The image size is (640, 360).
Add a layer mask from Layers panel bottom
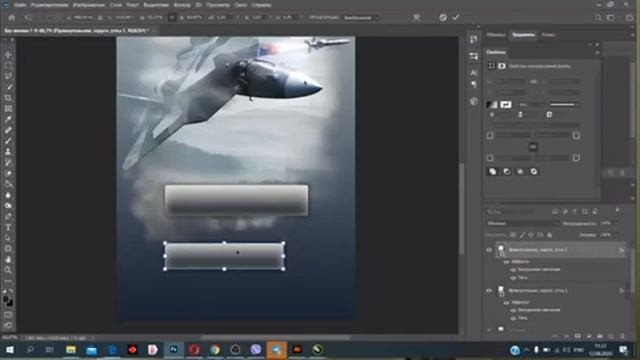click(577, 336)
